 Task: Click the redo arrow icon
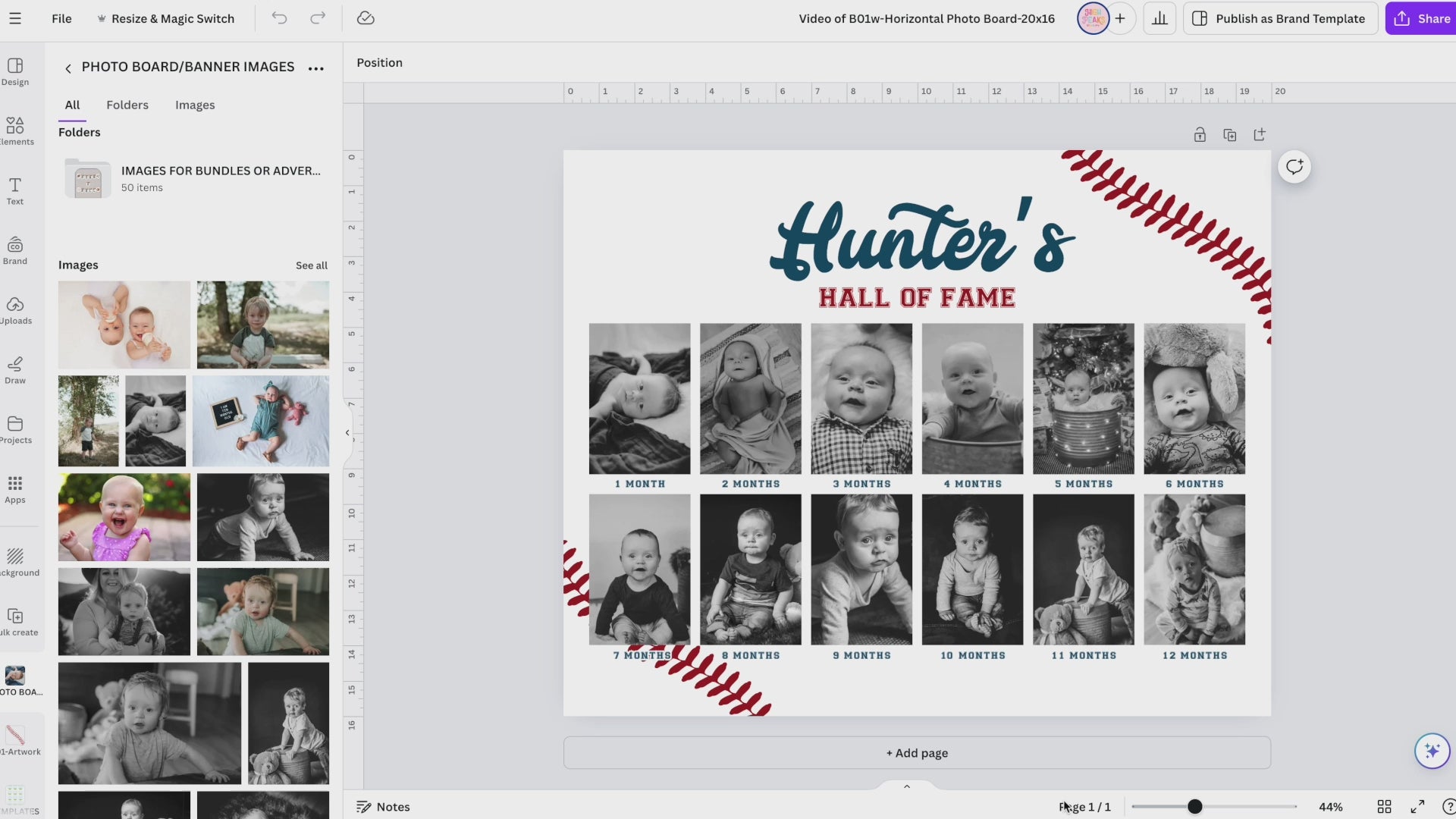tap(318, 18)
